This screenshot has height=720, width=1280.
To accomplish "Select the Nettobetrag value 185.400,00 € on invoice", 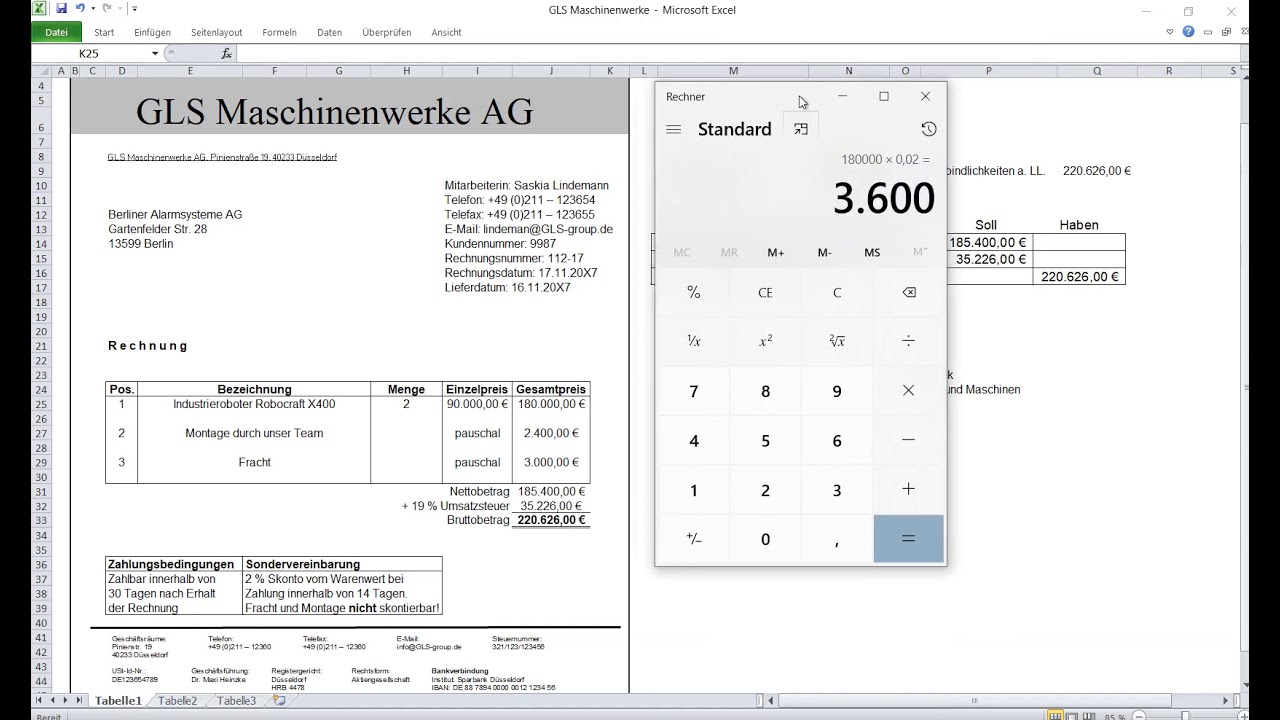I will (551, 491).
